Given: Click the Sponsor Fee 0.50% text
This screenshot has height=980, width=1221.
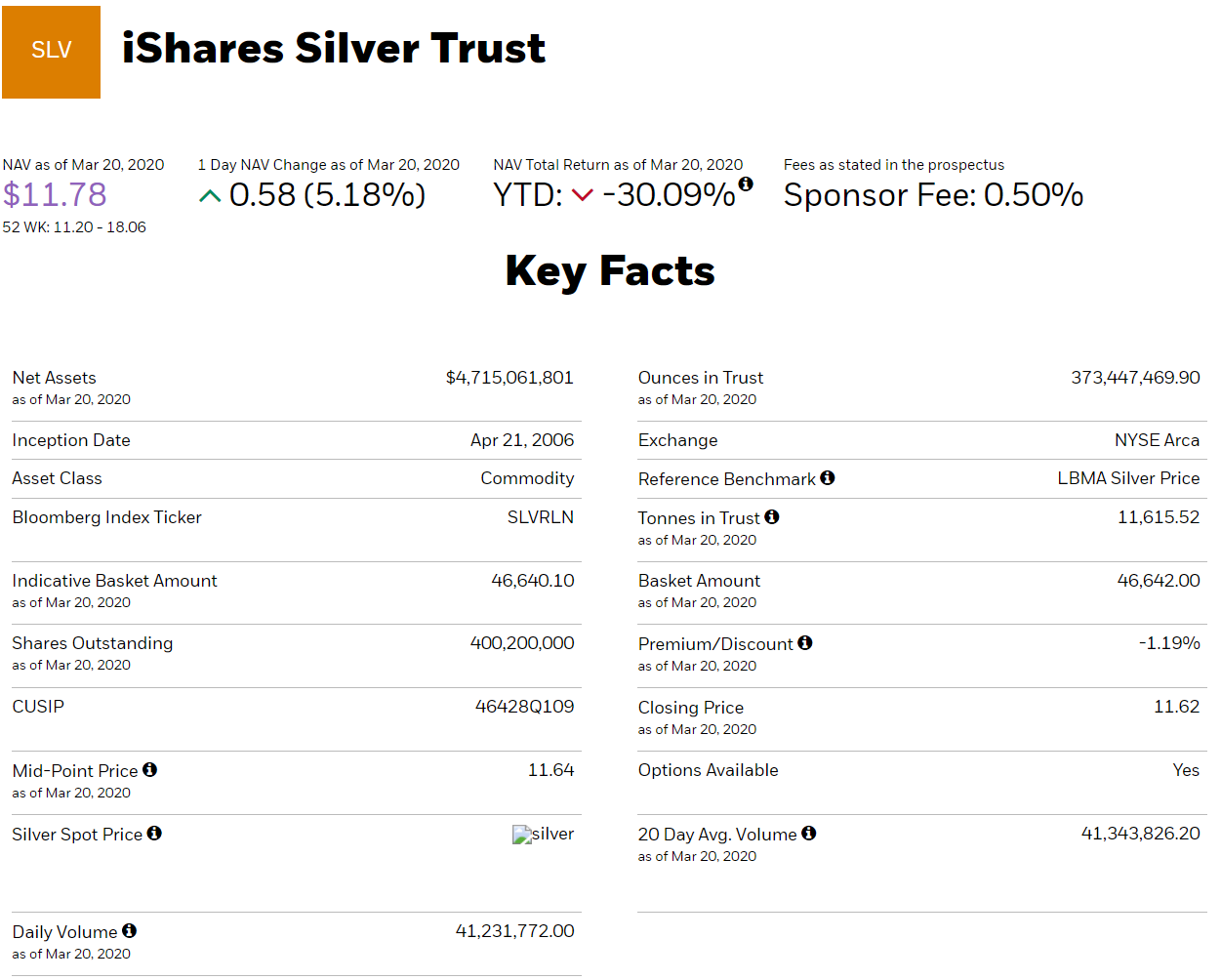Looking at the screenshot, I should (x=934, y=195).
